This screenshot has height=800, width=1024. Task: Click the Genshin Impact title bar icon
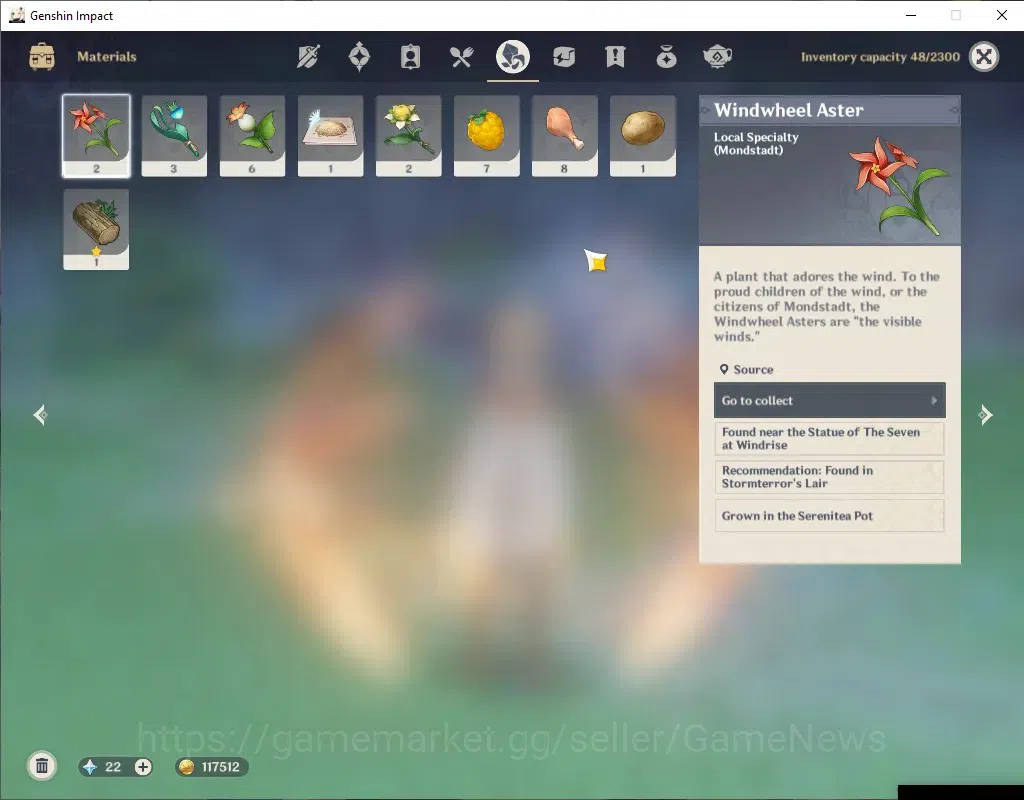pos(17,15)
